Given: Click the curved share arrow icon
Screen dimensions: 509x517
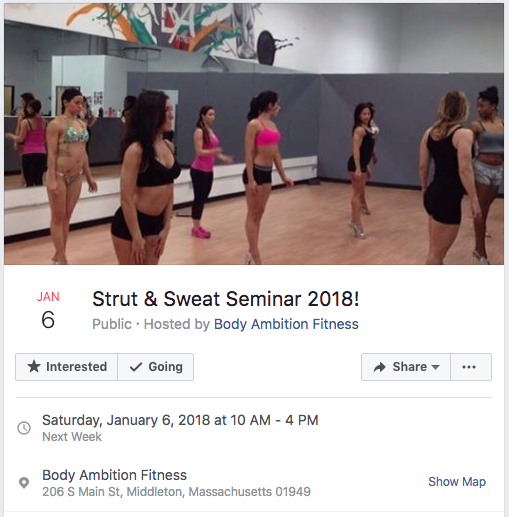Looking at the screenshot, I should coord(379,367).
